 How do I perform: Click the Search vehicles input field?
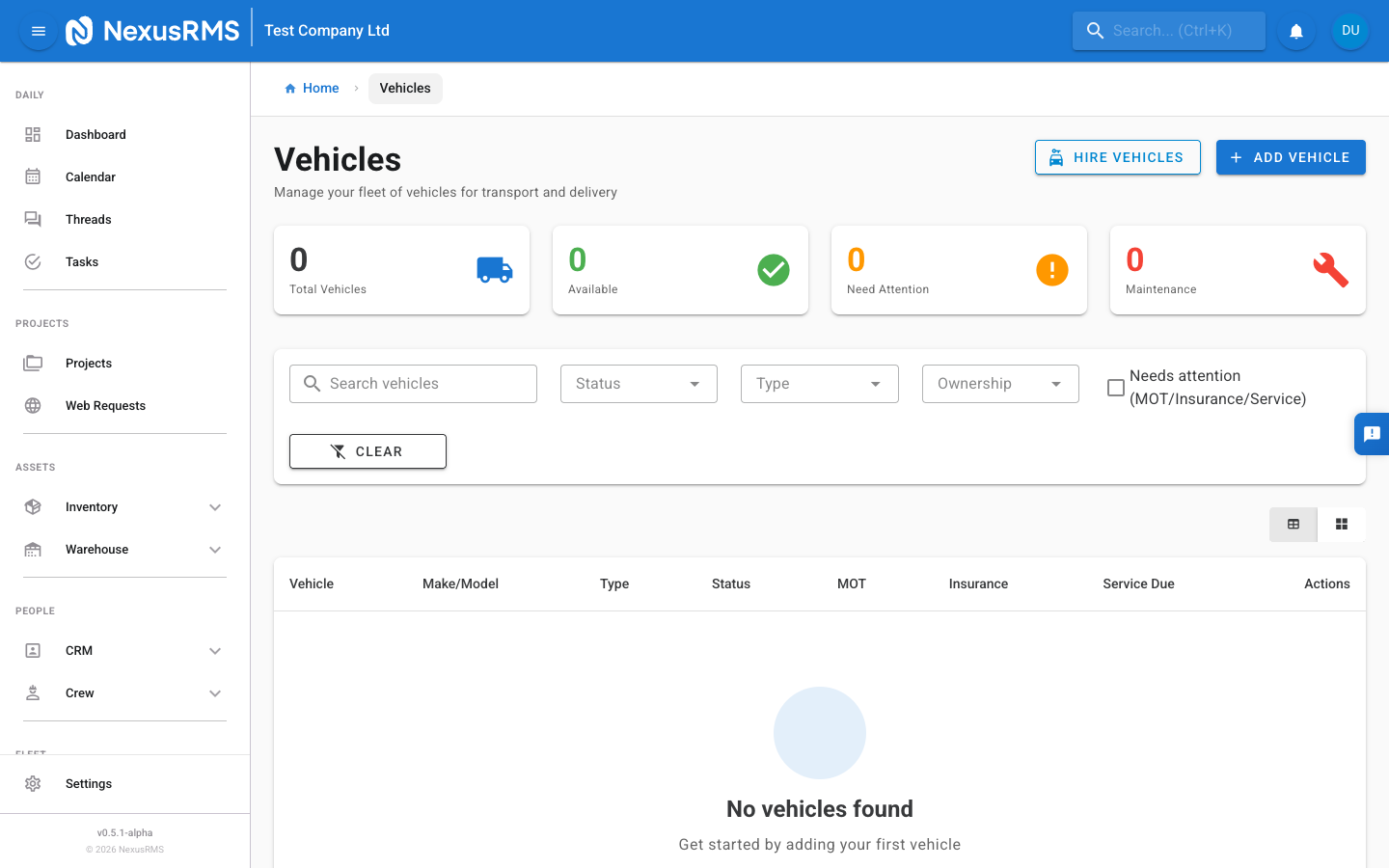click(413, 383)
